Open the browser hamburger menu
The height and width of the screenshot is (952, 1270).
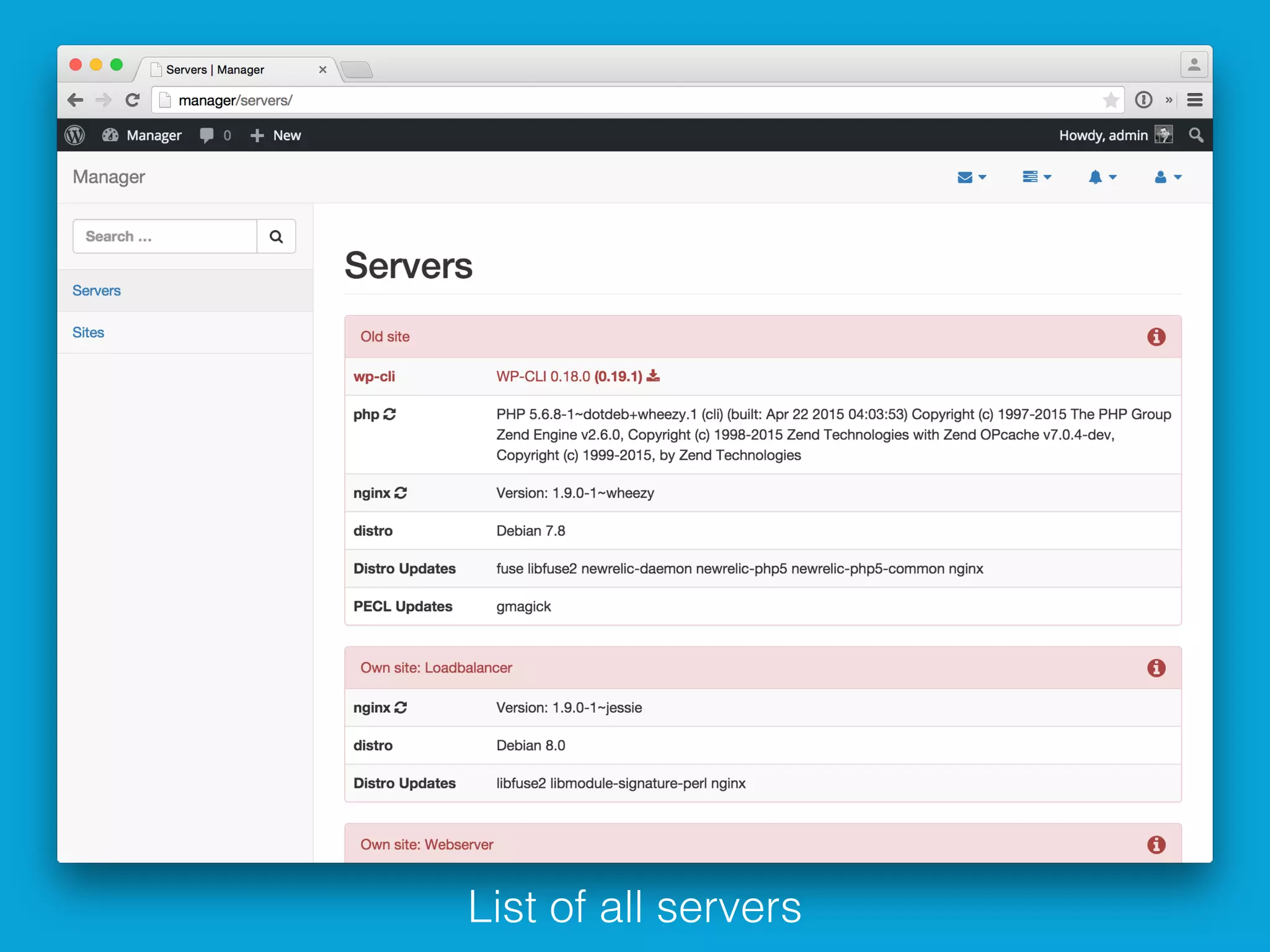(x=1195, y=100)
